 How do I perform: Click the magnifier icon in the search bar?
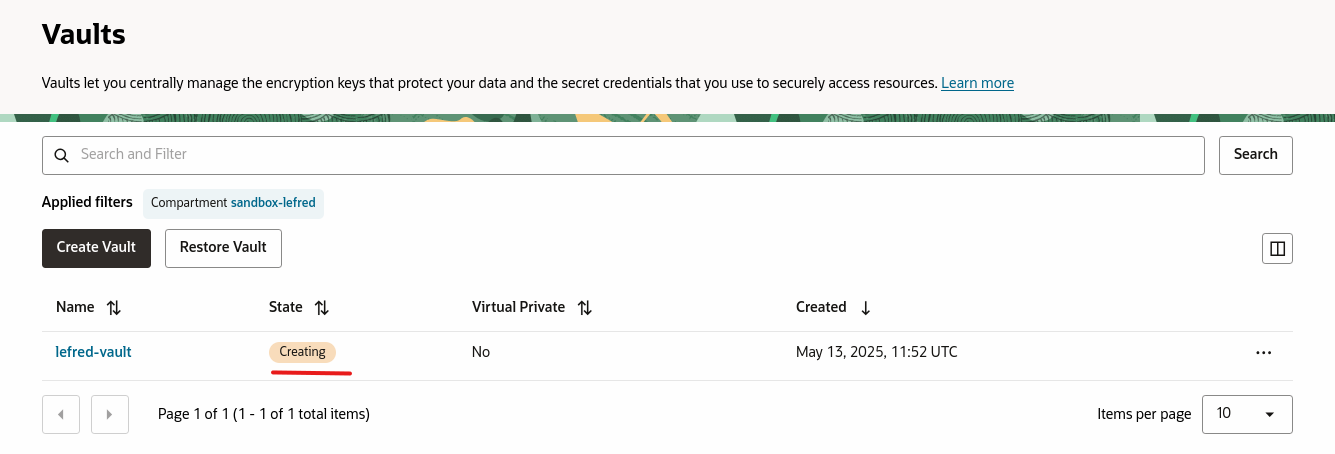(x=61, y=155)
